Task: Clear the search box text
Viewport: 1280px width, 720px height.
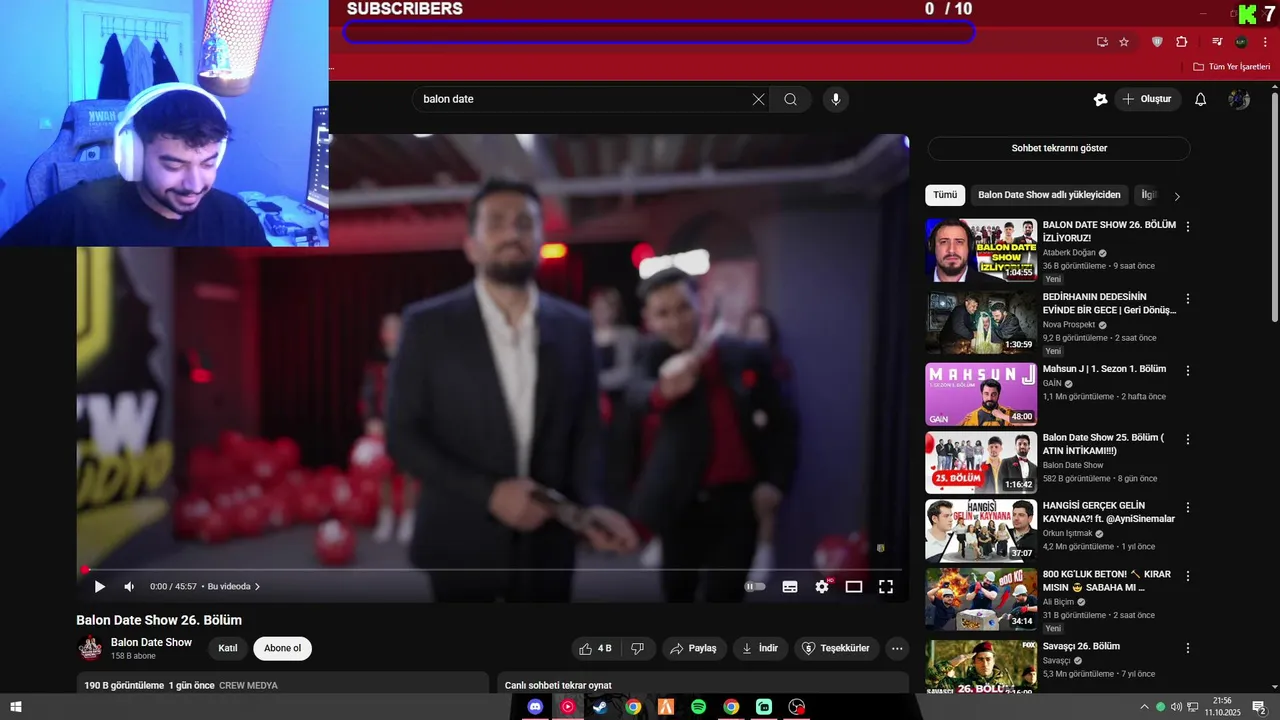Action: point(758,99)
